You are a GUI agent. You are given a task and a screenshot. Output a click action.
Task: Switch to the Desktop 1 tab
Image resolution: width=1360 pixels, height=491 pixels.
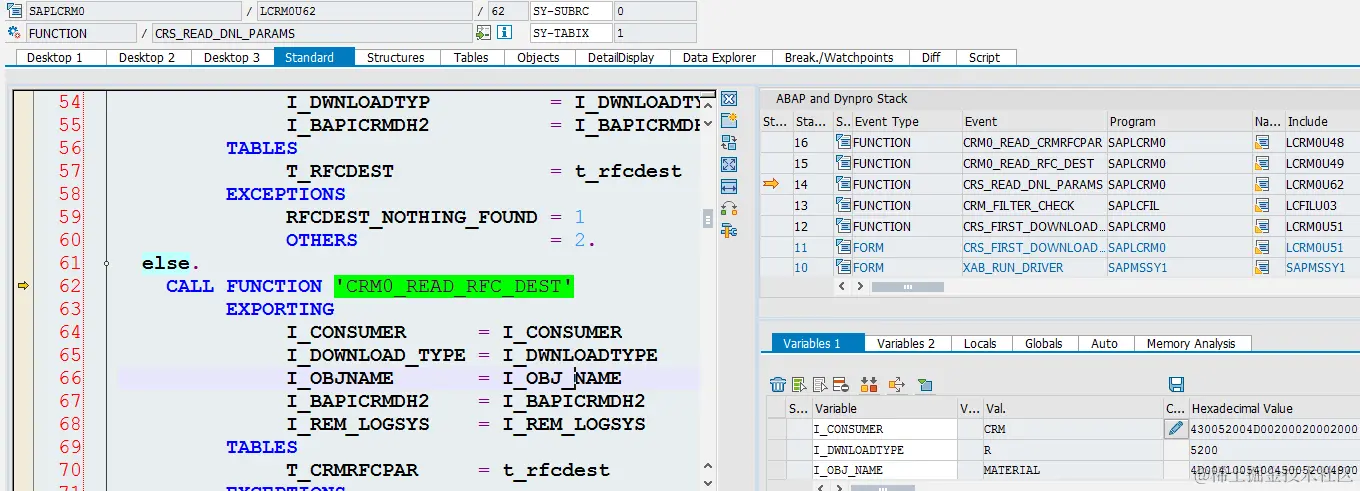point(54,57)
